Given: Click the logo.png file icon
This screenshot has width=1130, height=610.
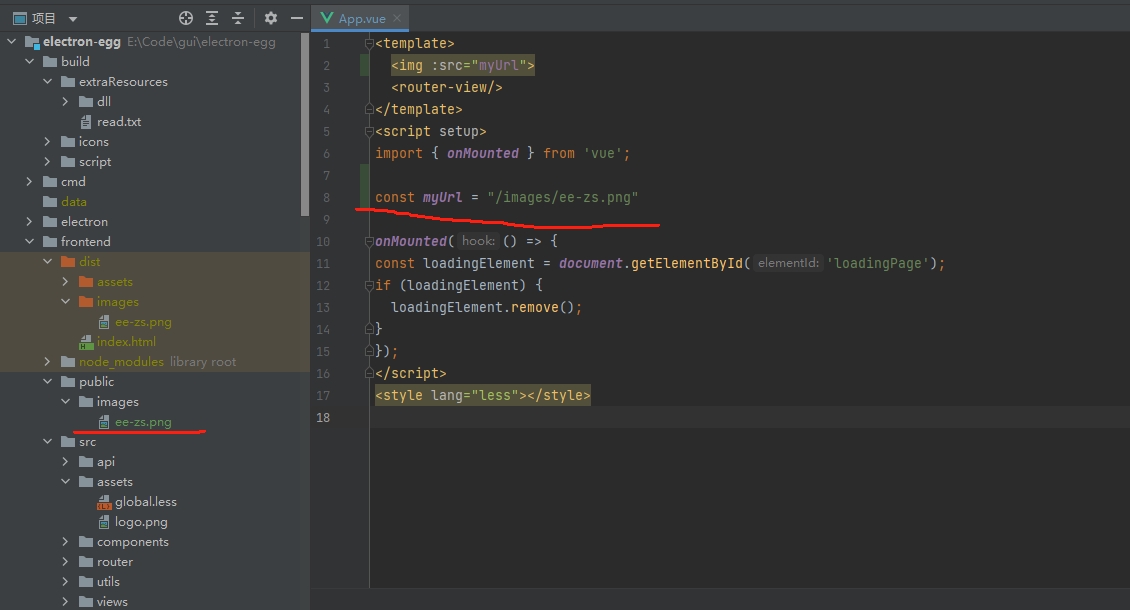Looking at the screenshot, I should click(x=104, y=522).
